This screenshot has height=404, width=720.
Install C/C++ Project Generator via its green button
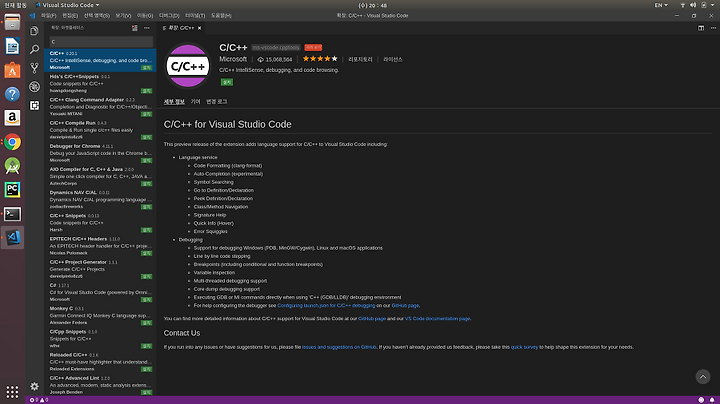pyautogui.click(x=146, y=276)
